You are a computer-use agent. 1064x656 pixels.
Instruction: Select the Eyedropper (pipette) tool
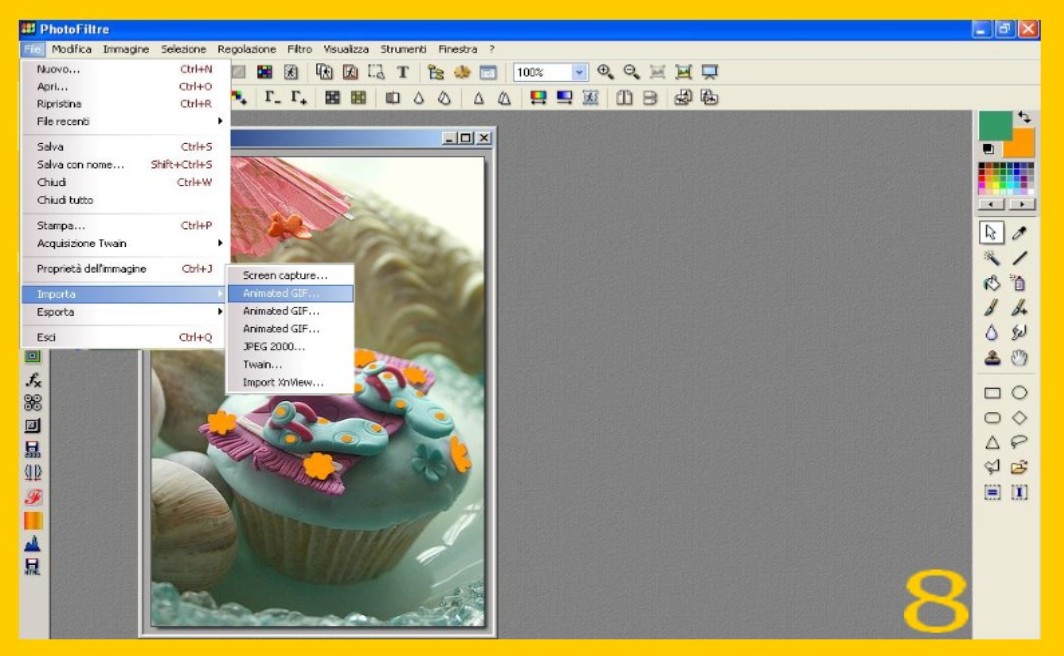coord(1019,232)
